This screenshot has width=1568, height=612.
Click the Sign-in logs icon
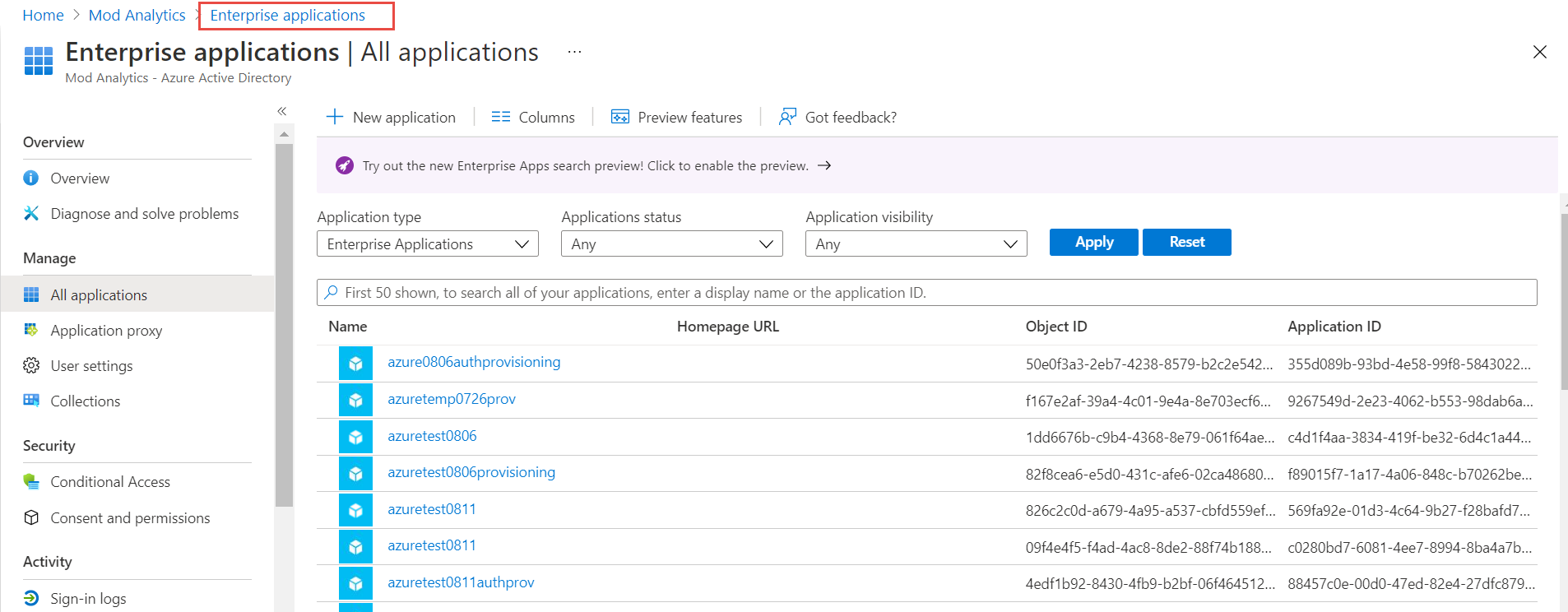(x=31, y=598)
